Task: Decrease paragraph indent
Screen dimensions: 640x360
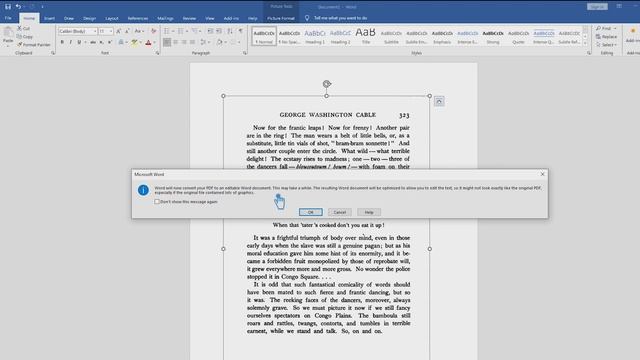Action: tap(210, 31)
